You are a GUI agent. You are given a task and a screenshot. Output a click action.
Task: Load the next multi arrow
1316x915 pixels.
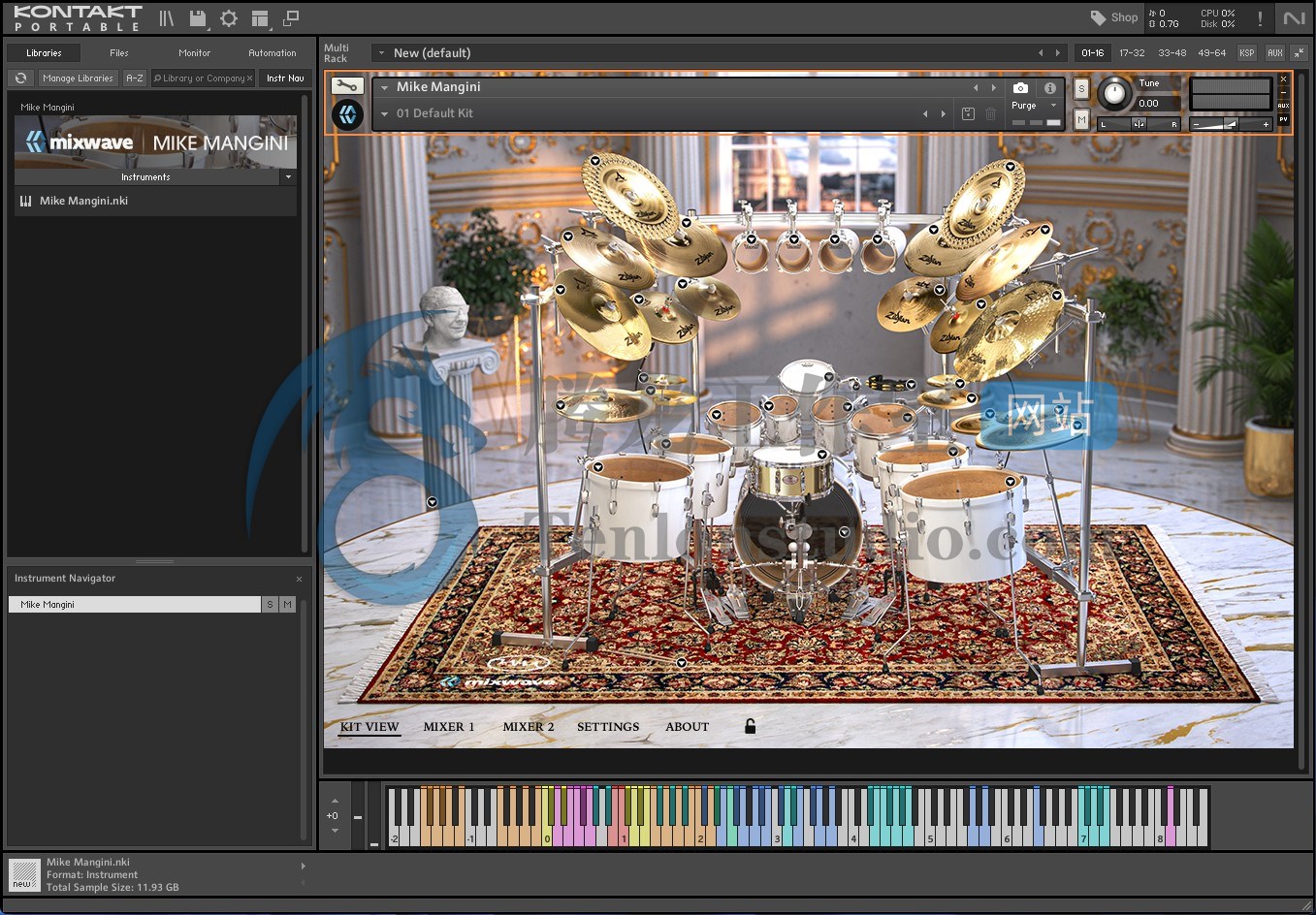point(1058,53)
